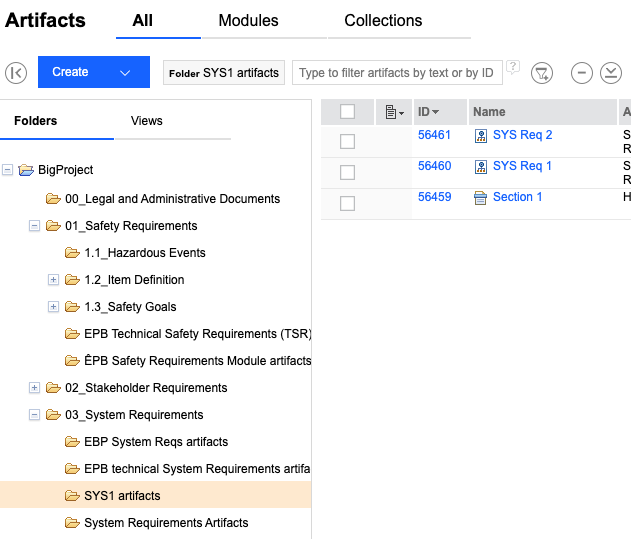
Task: Click the filter funnel icon
Action: point(541,72)
